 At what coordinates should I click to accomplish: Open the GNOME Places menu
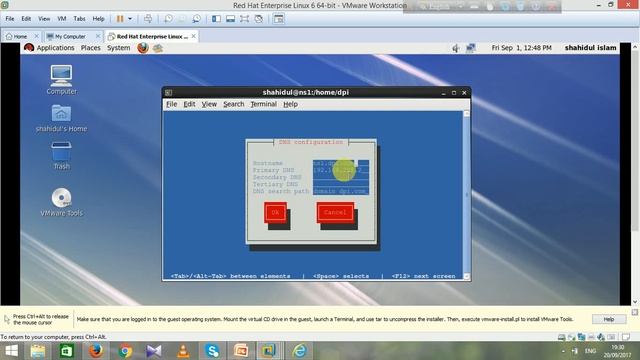[x=91, y=48]
